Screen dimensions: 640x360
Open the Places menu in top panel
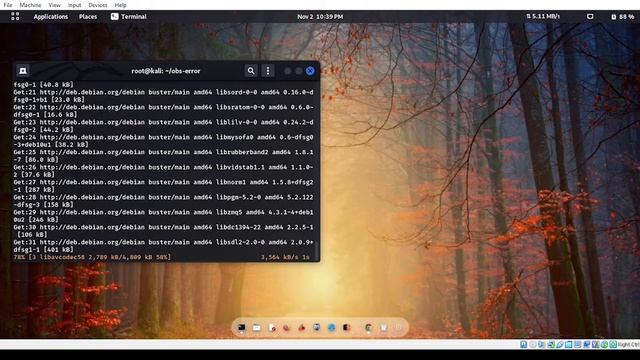click(x=88, y=17)
